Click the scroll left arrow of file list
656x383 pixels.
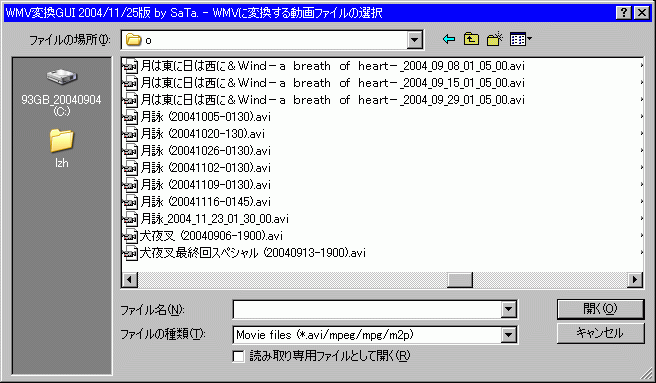130,280
